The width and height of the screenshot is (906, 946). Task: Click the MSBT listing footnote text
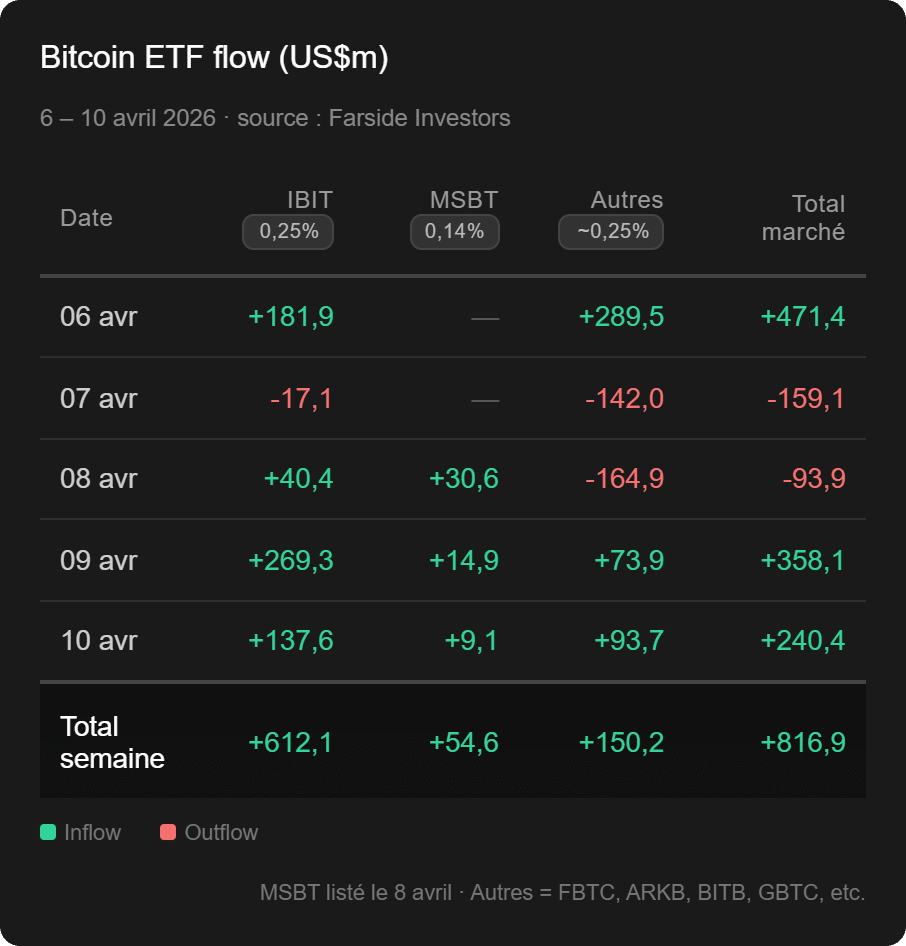[x=562, y=892]
